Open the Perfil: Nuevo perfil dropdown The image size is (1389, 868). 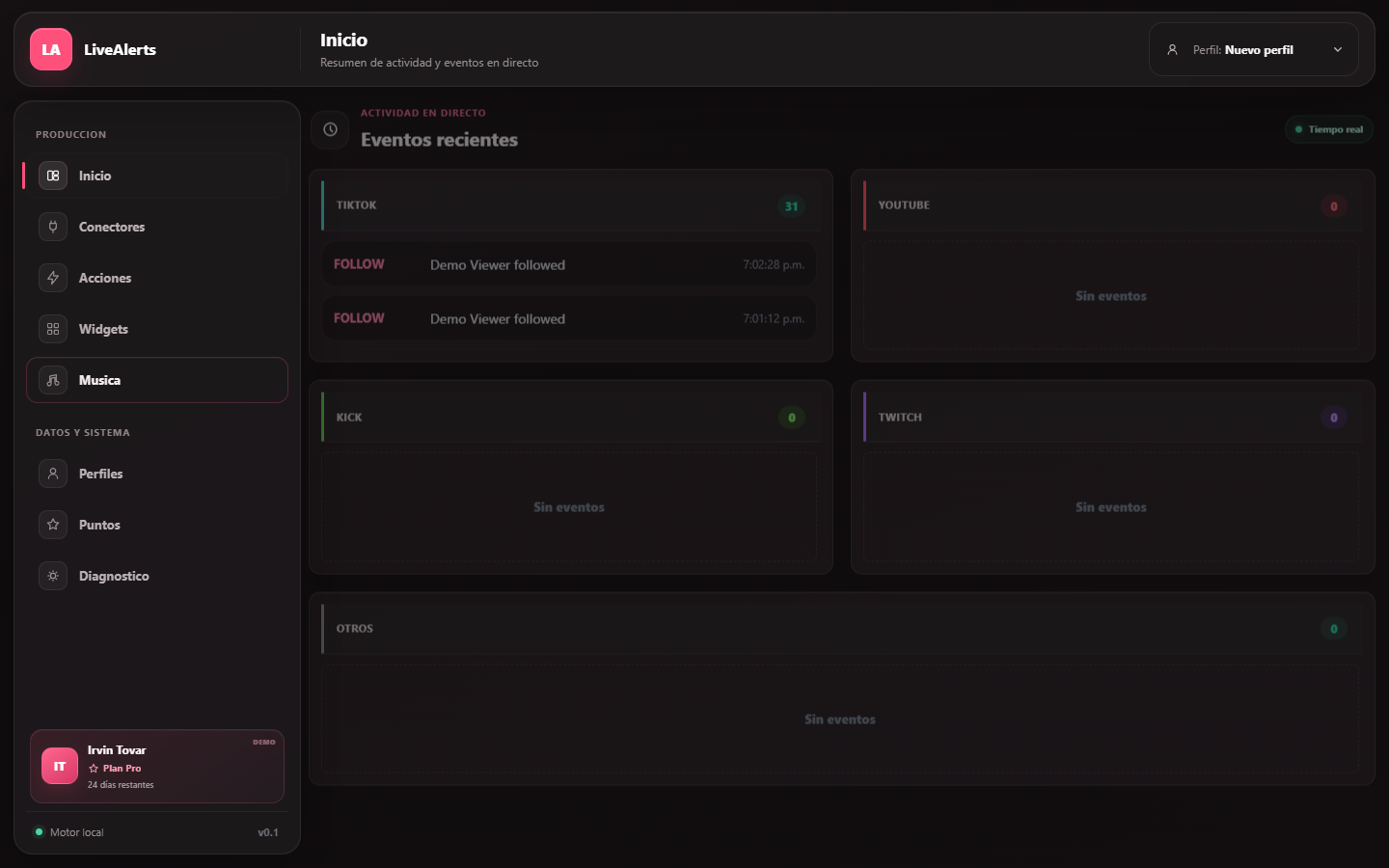(1254, 49)
